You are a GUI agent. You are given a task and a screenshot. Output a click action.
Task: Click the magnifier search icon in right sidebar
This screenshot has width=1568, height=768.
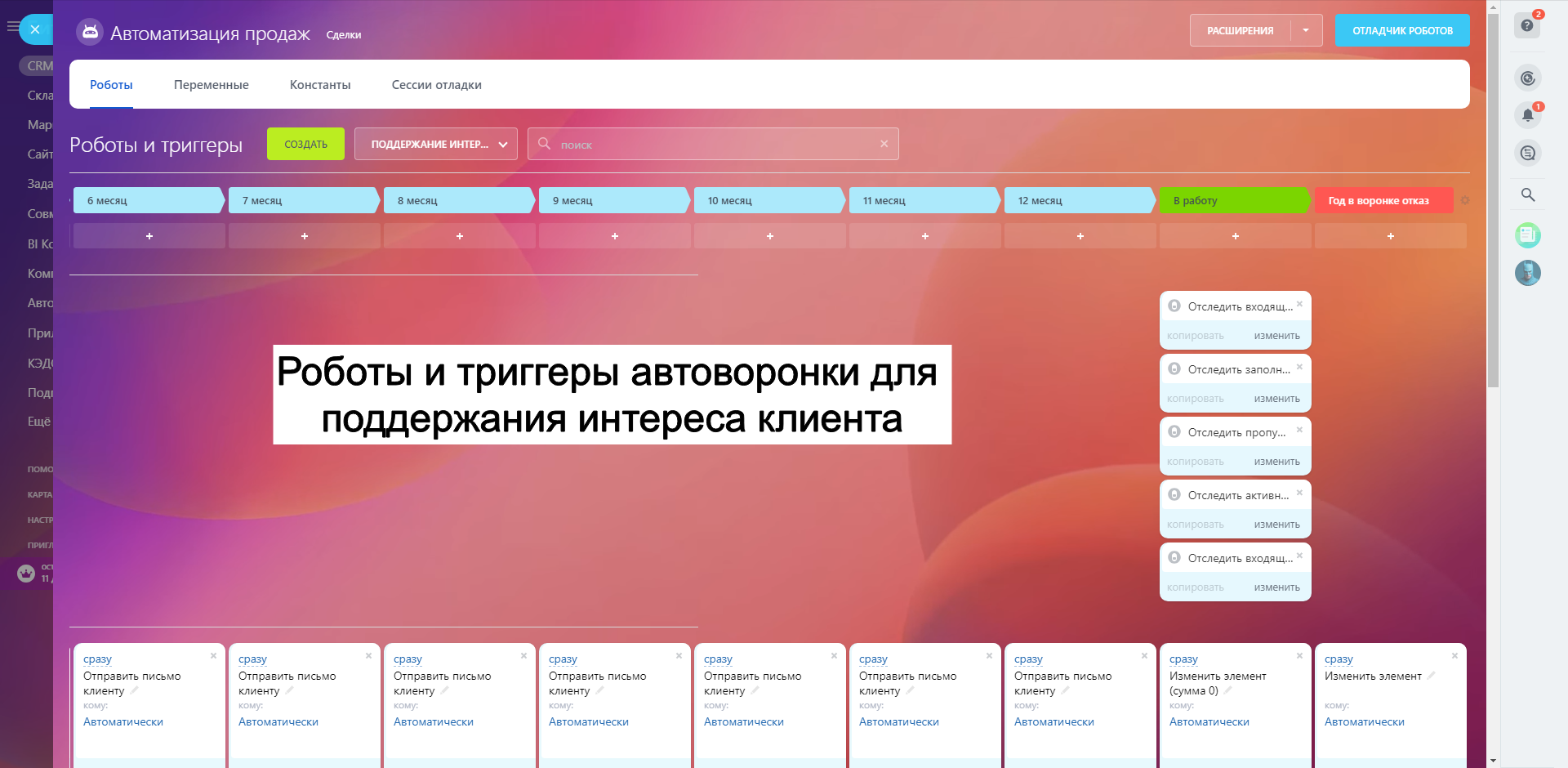[x=1528, y=194]
